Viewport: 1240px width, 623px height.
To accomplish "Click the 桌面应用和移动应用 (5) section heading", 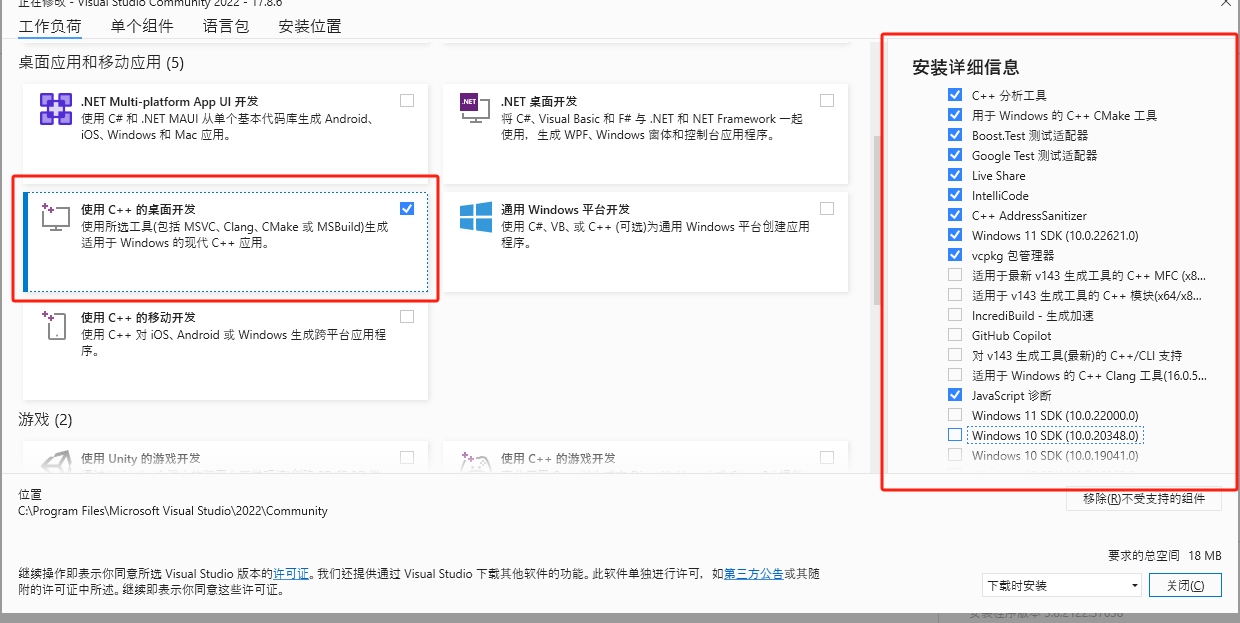I will (x=102, y=63).
